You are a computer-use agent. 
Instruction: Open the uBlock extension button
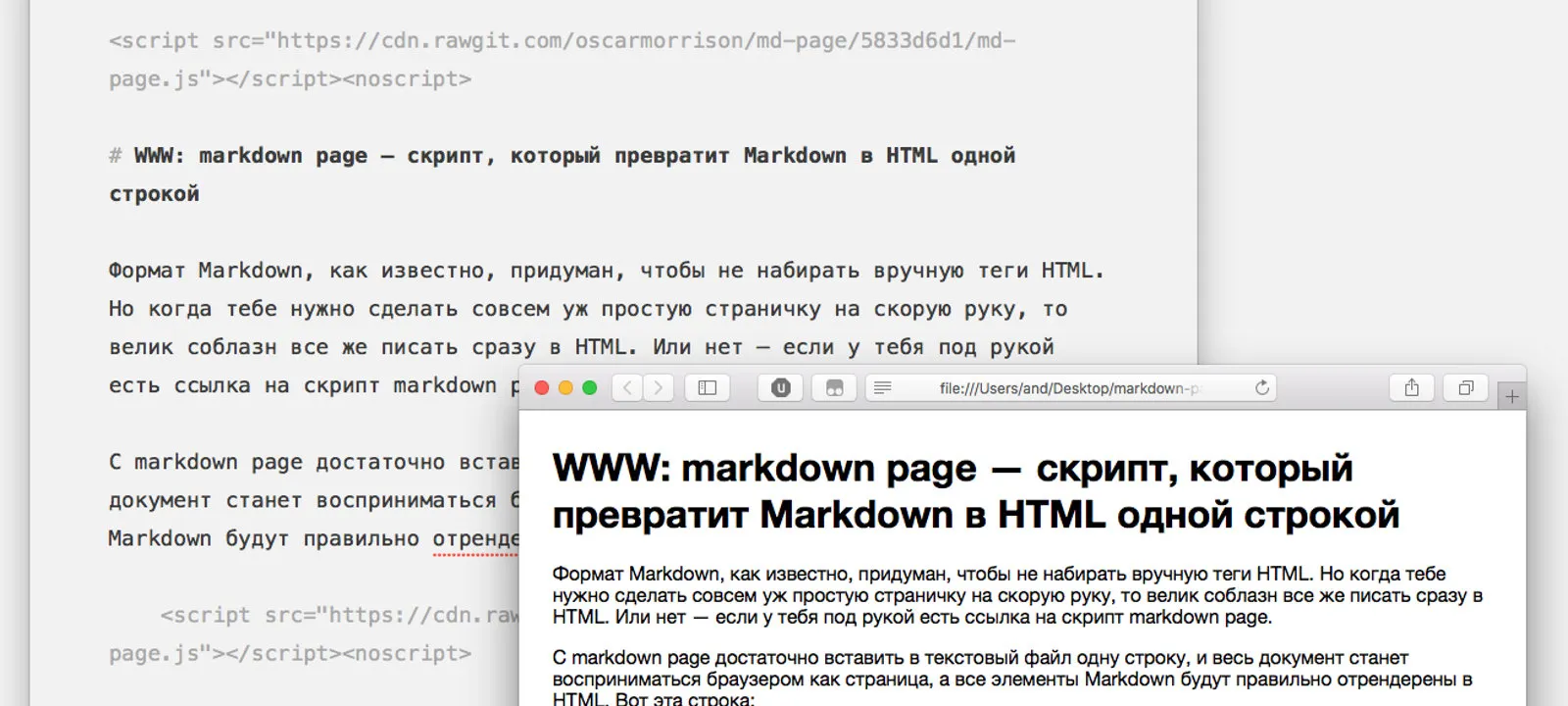click(781, 387)
